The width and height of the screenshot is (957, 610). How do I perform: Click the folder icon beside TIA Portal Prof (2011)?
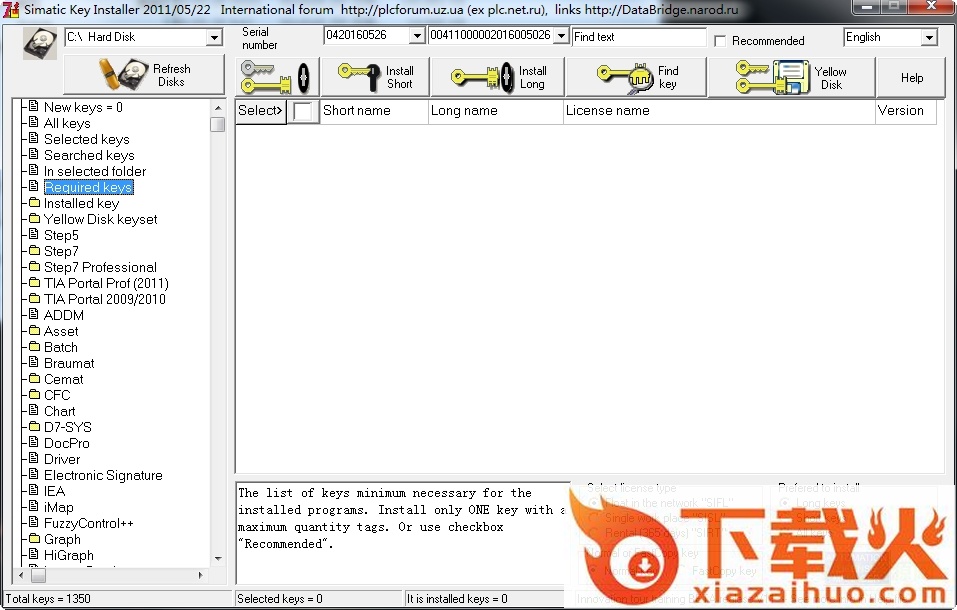click(34, 283)
